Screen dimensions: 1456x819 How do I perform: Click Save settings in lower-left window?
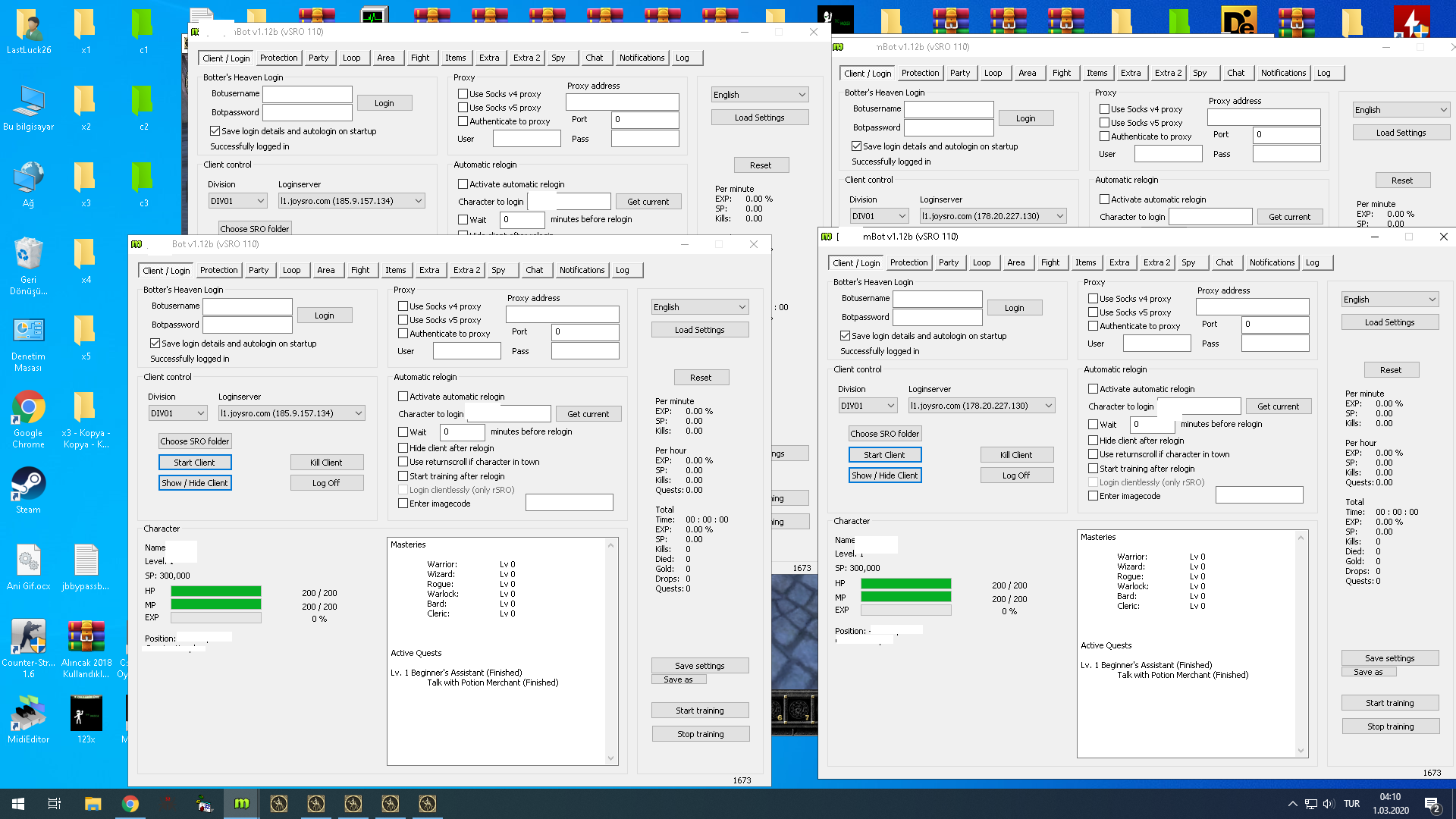tap(700, 666)
